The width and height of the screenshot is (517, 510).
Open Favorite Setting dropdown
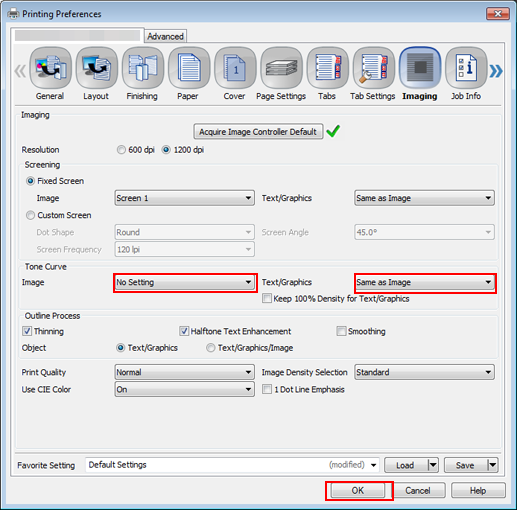point(232,465)
